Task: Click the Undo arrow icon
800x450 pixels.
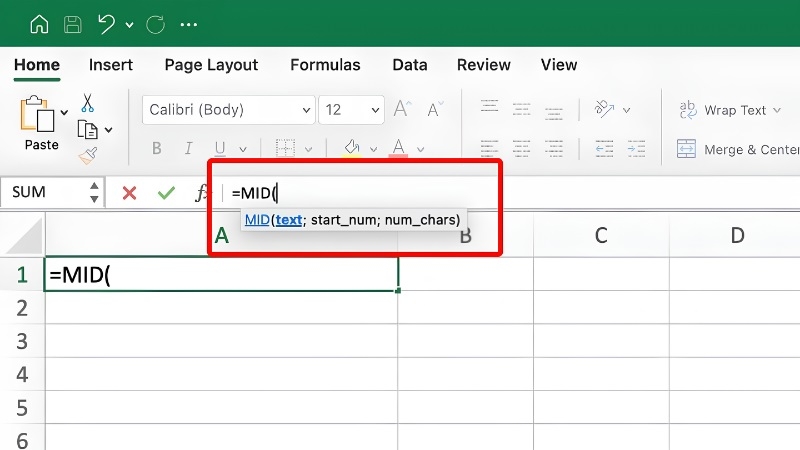Action: click(x=106, y=24)
